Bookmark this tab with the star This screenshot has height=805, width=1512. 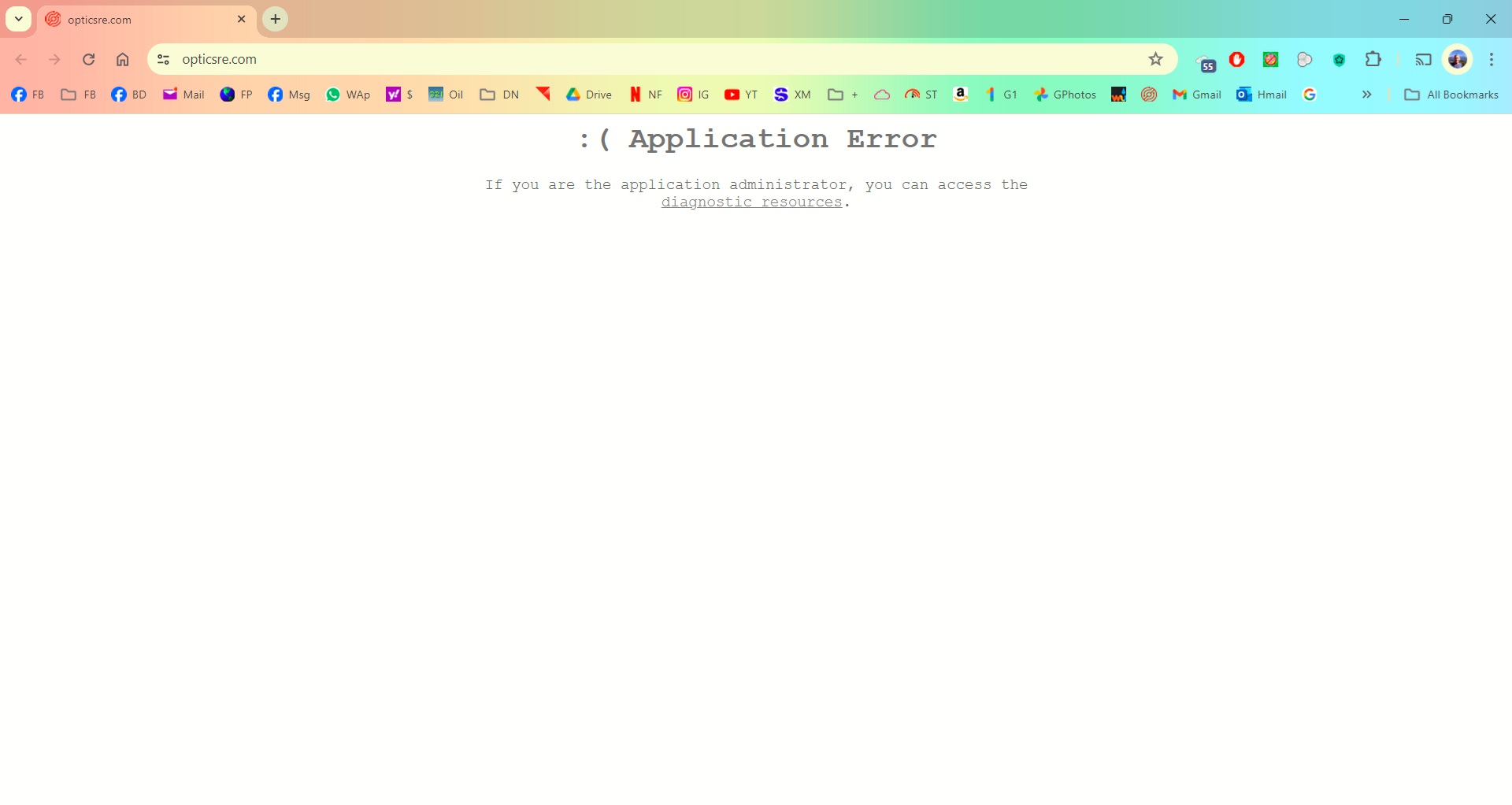[x=1155, y=59]
